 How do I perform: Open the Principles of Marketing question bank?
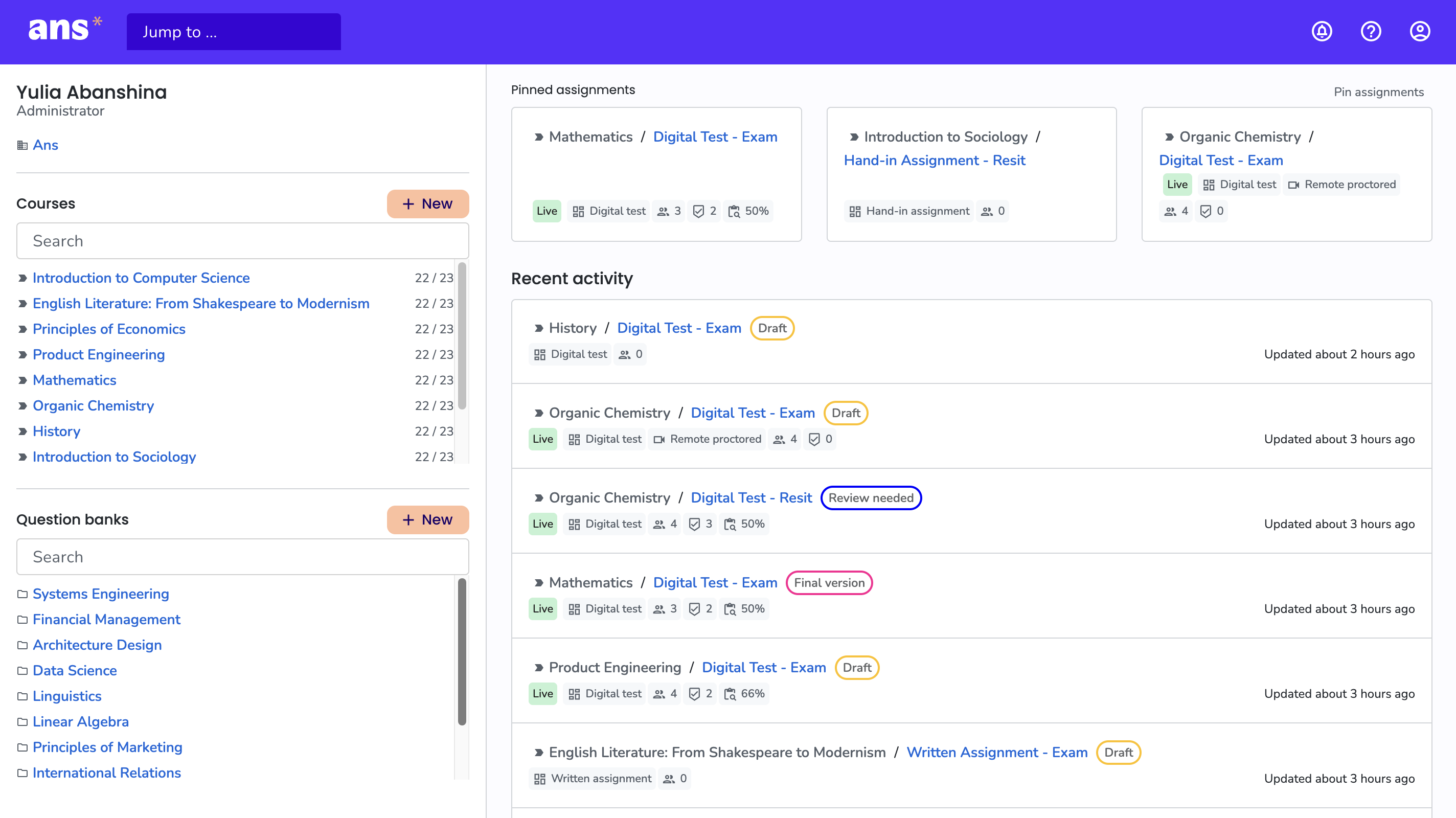[107, 747]
